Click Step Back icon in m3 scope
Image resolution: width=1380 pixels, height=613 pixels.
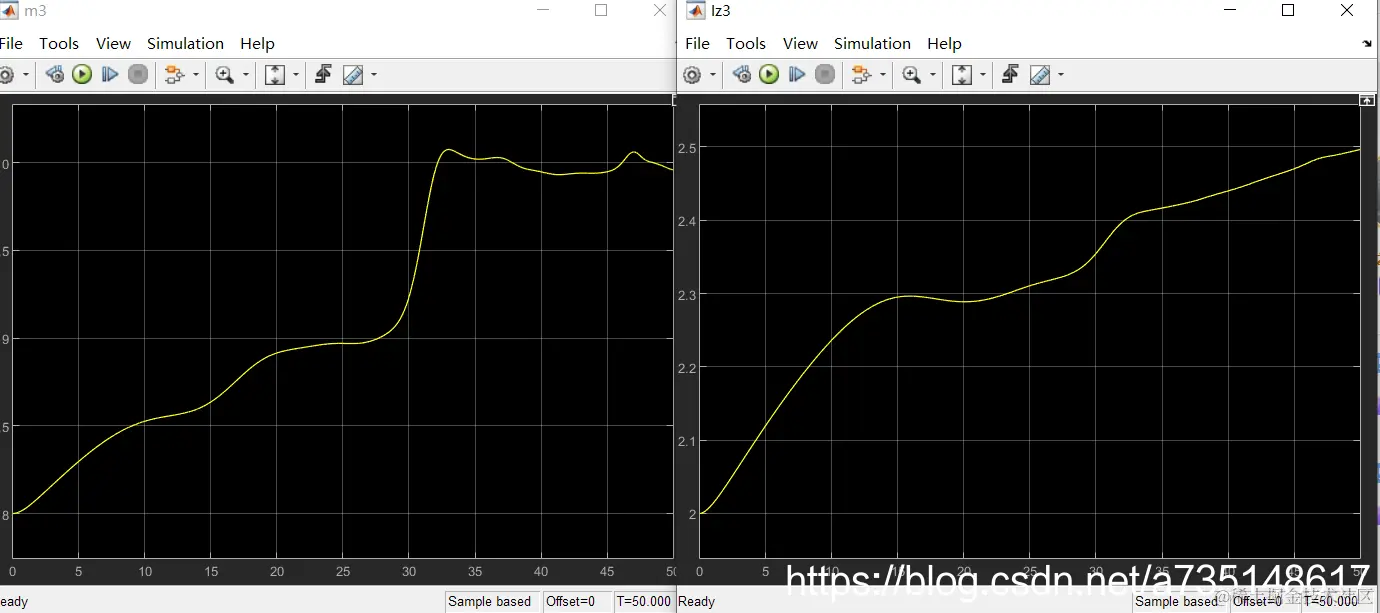(x=55, y=74)
